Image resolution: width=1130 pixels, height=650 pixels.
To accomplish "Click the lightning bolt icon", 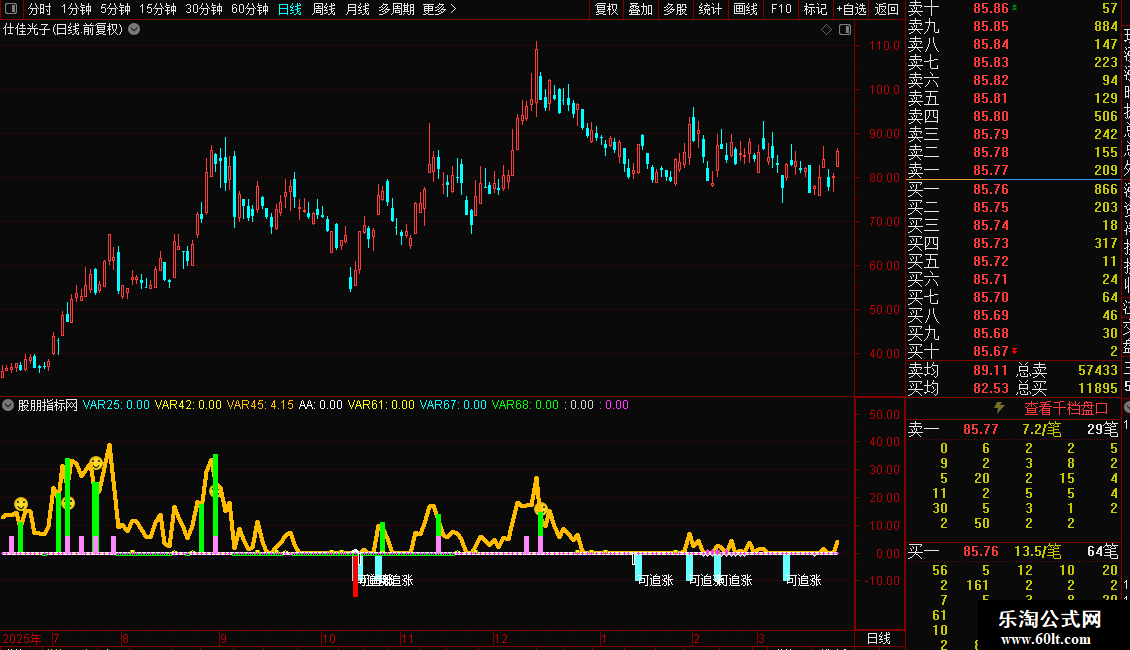I will 998,408.
